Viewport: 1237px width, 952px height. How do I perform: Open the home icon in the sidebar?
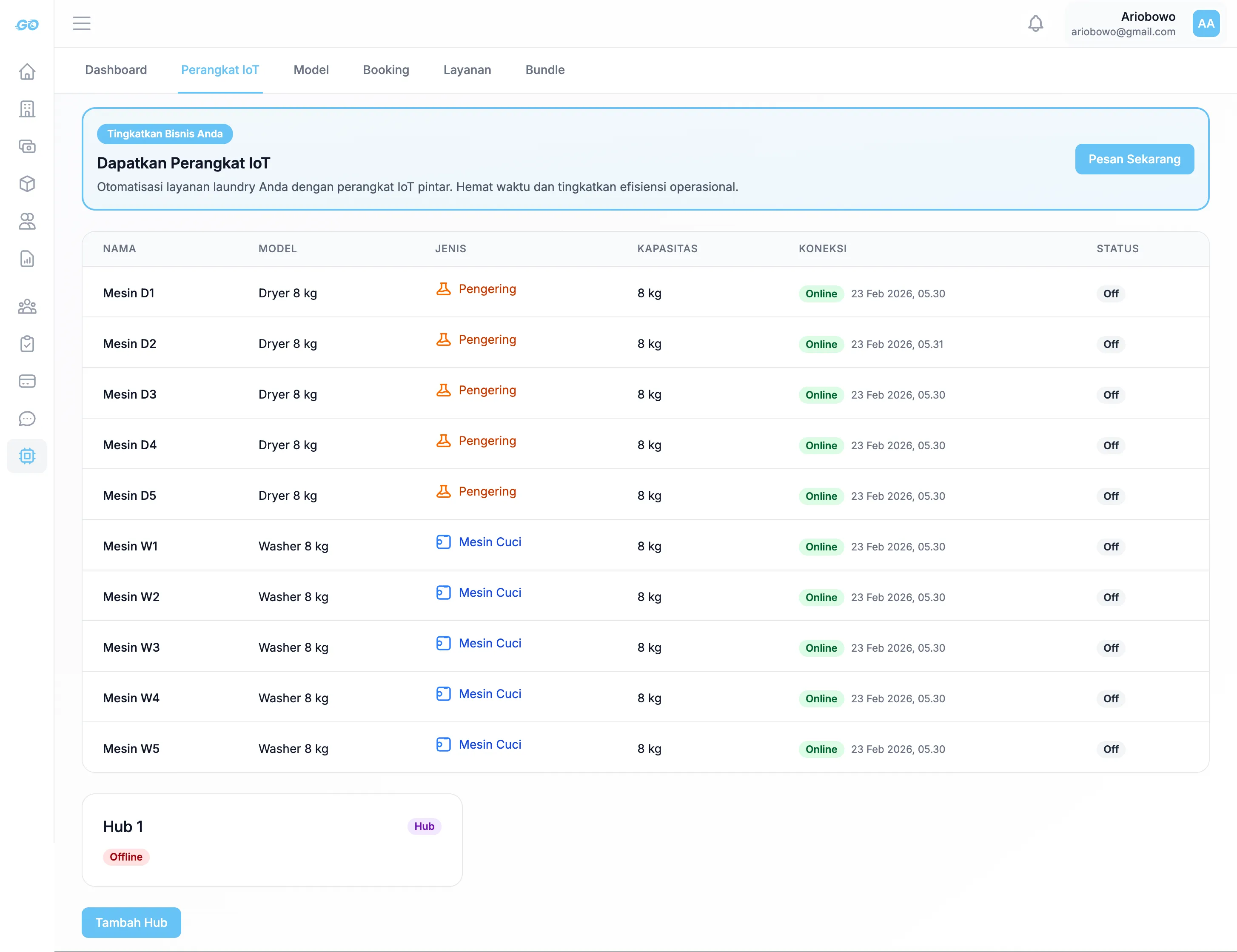[x=27, y=72]
